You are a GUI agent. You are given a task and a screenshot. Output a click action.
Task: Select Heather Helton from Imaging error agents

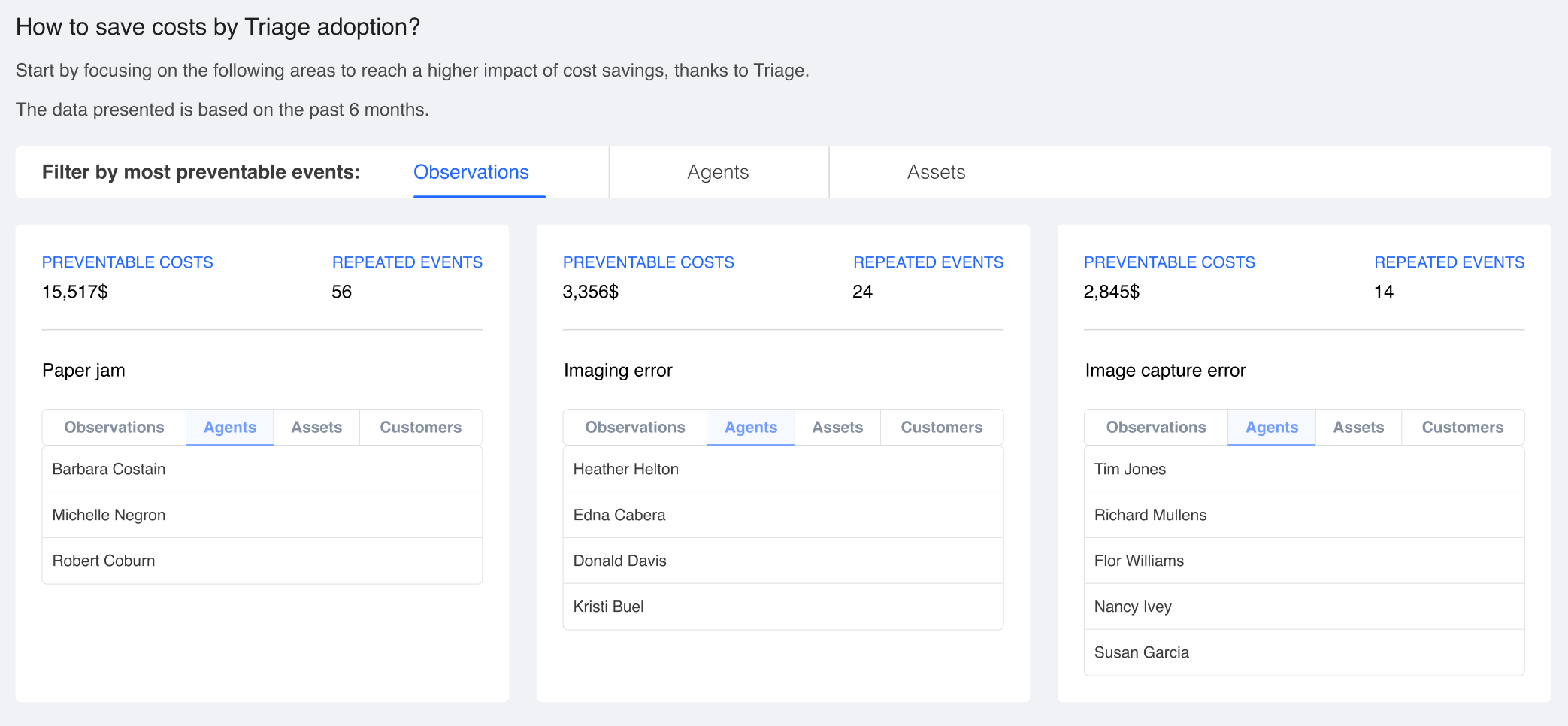point(625,470)
